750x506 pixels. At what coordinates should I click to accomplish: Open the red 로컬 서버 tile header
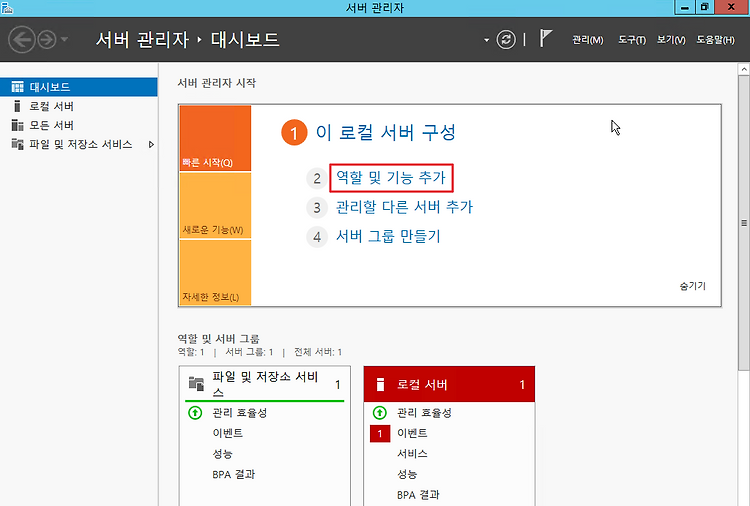point(449,384)
